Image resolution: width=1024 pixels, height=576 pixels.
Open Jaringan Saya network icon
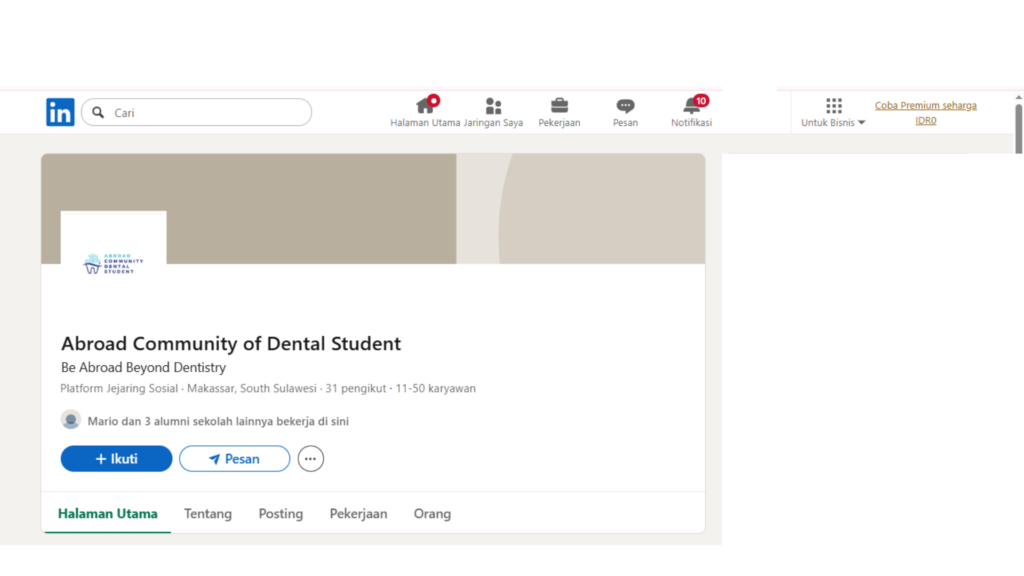pyautogui.click(x=493, y=106)
